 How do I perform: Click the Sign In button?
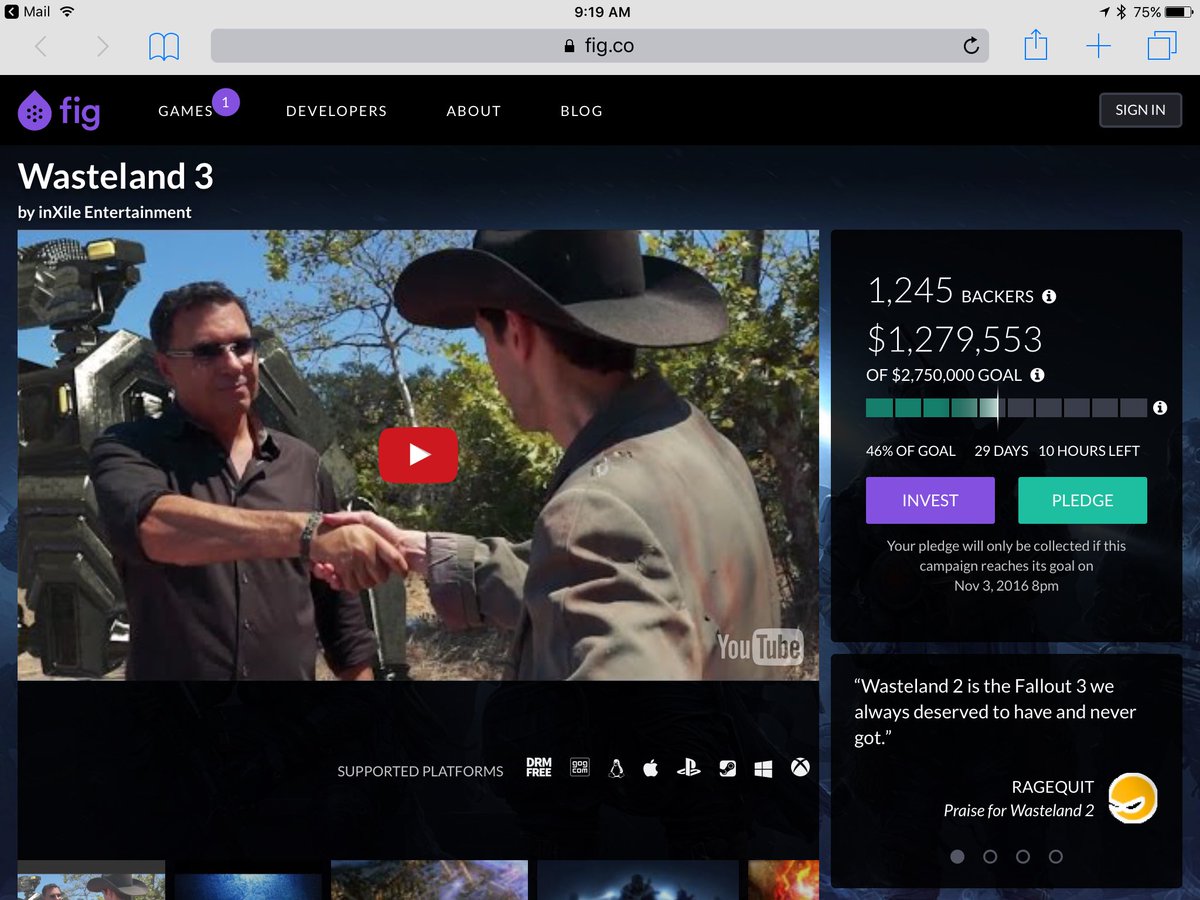pyautogui.click(x=1140, y=110)
